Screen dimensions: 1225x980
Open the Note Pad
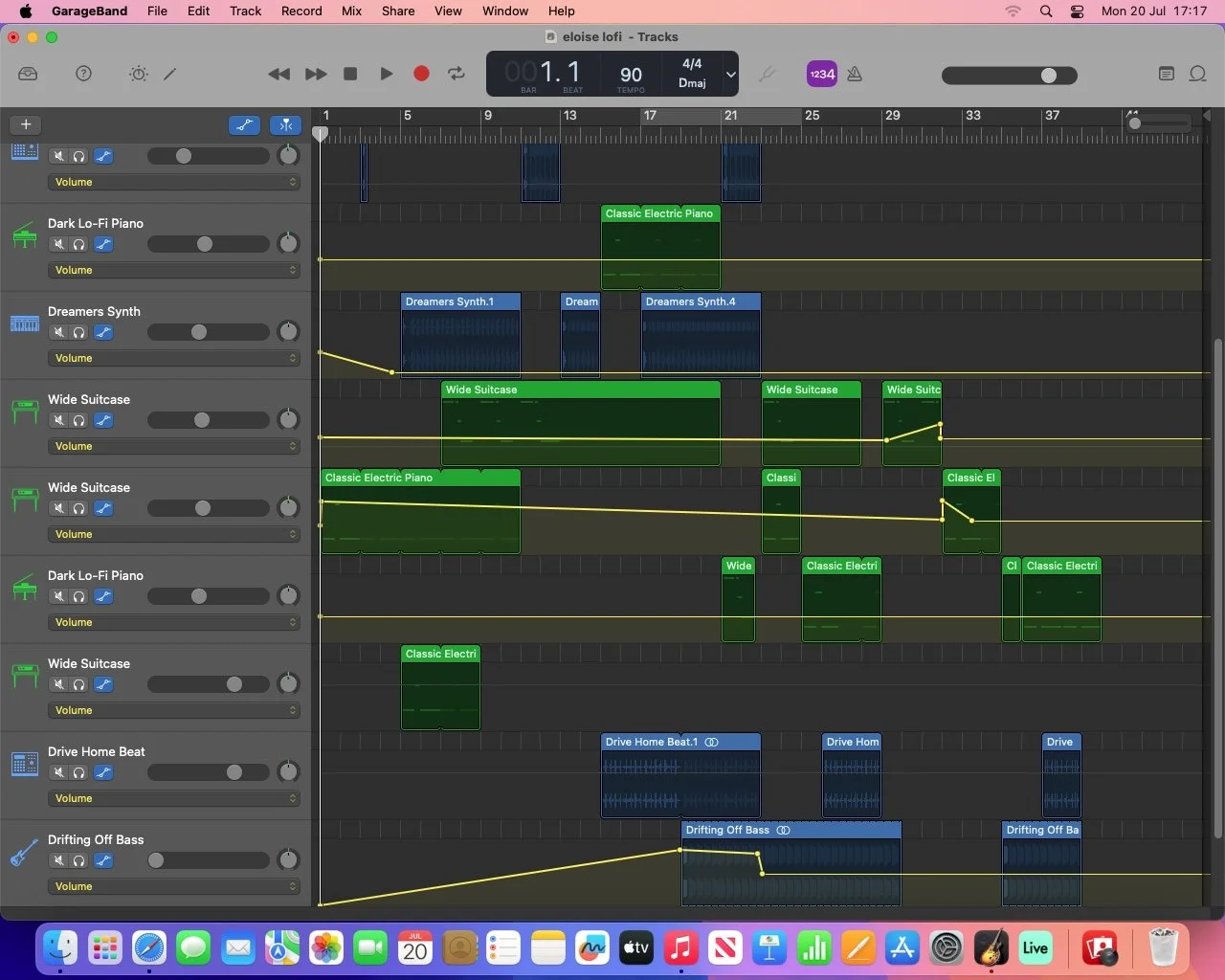(1166, 74)
